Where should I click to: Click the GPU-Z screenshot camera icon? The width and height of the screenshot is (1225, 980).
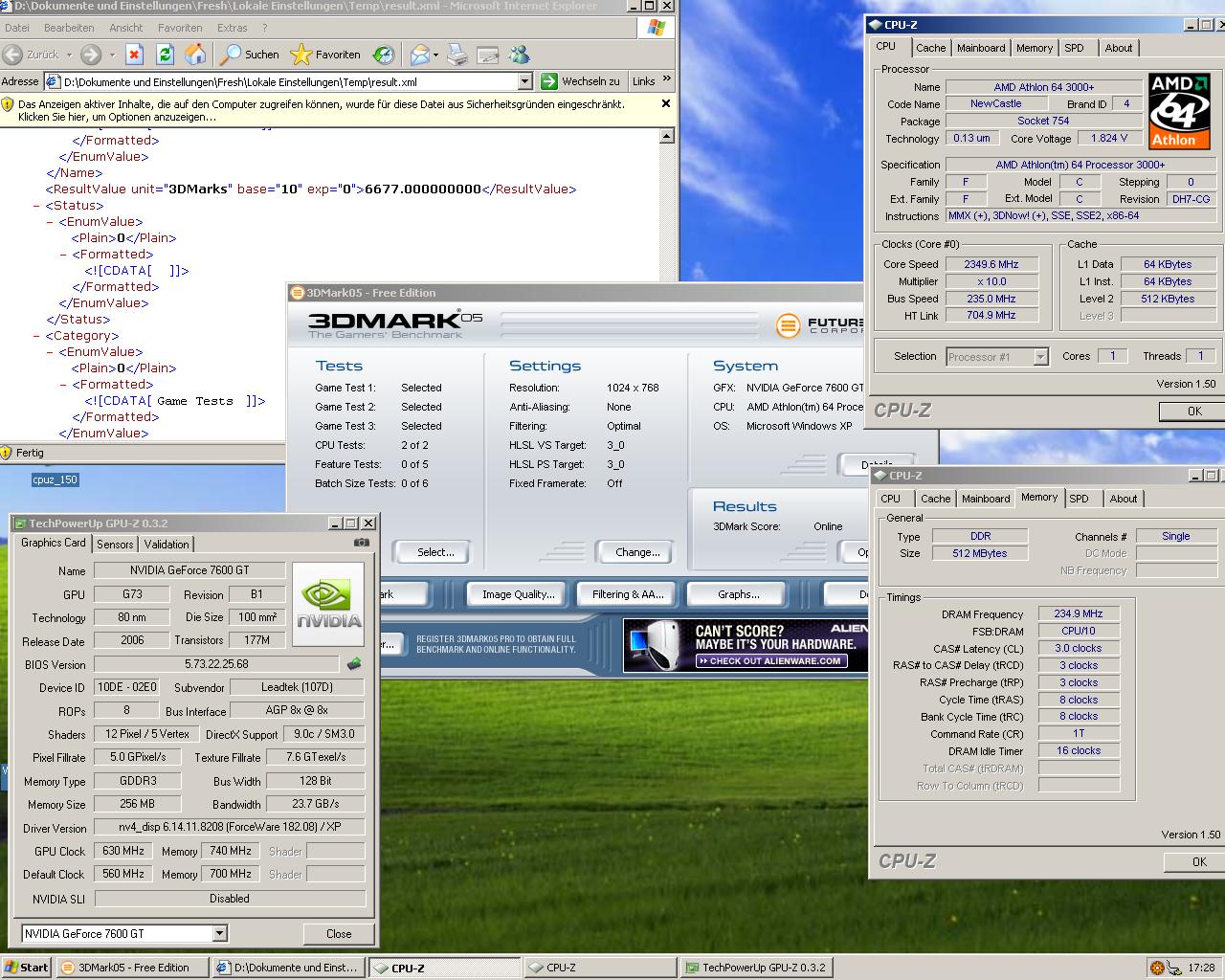[361, 543]
